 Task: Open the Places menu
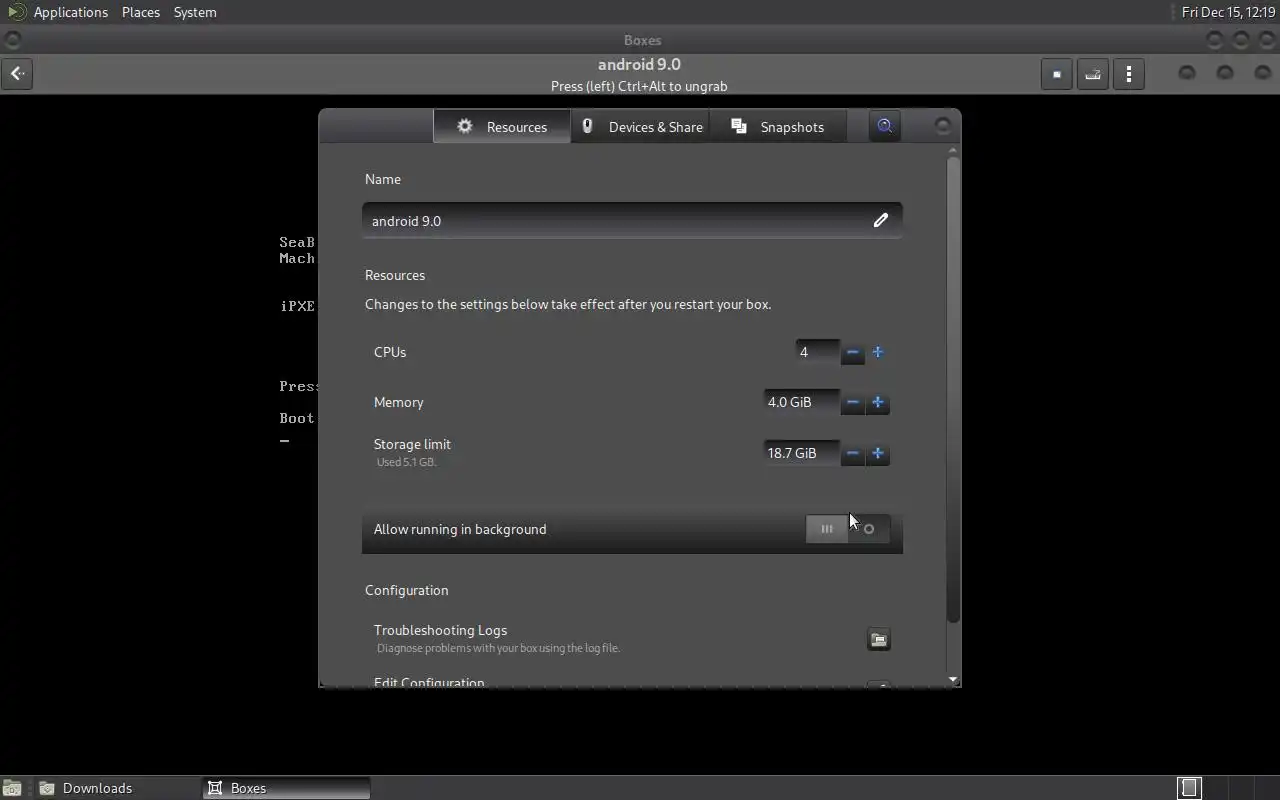pyautogui.click(x=141, y=12)
